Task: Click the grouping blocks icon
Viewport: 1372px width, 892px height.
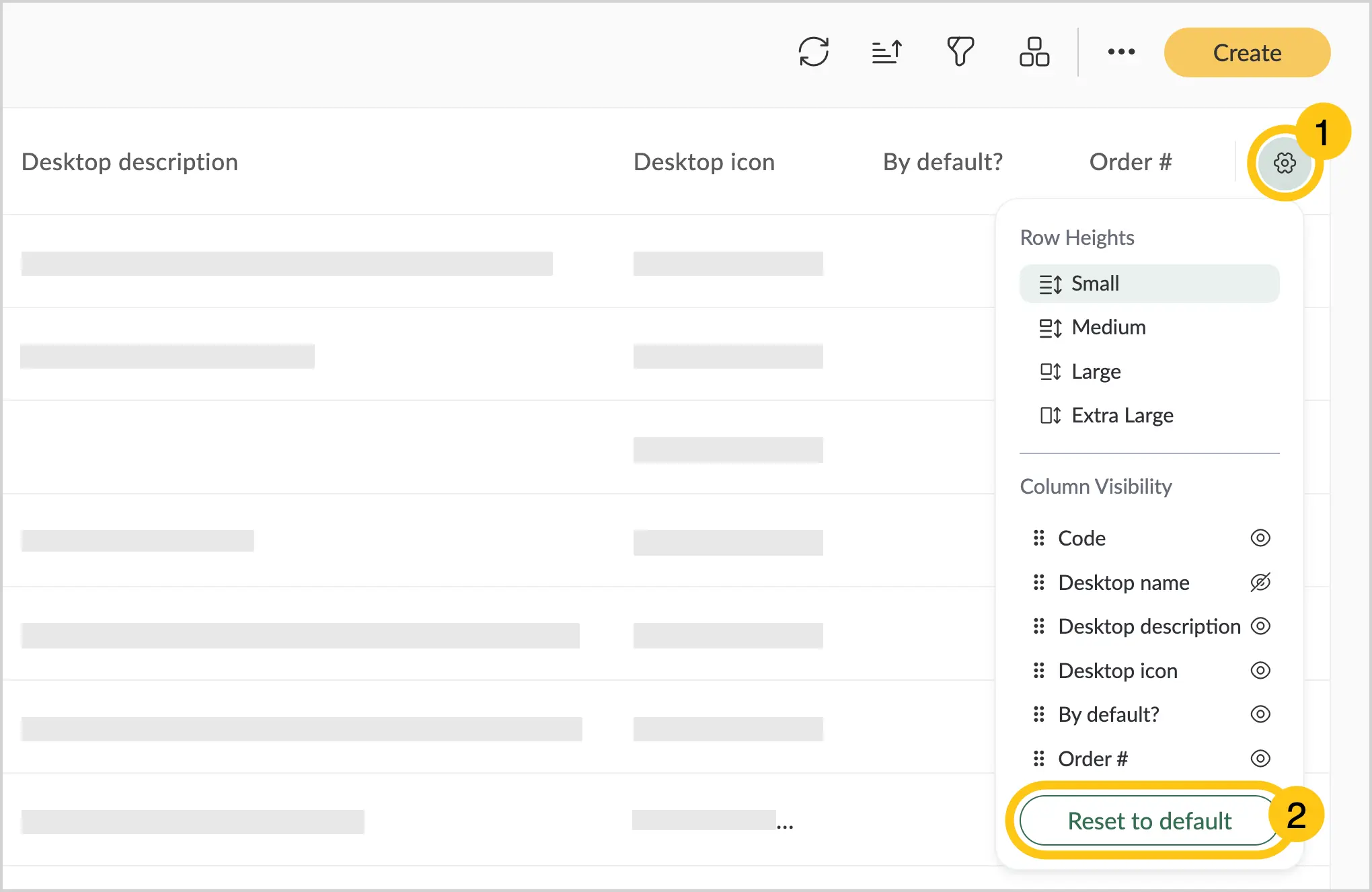Action: coord(1034,52)
